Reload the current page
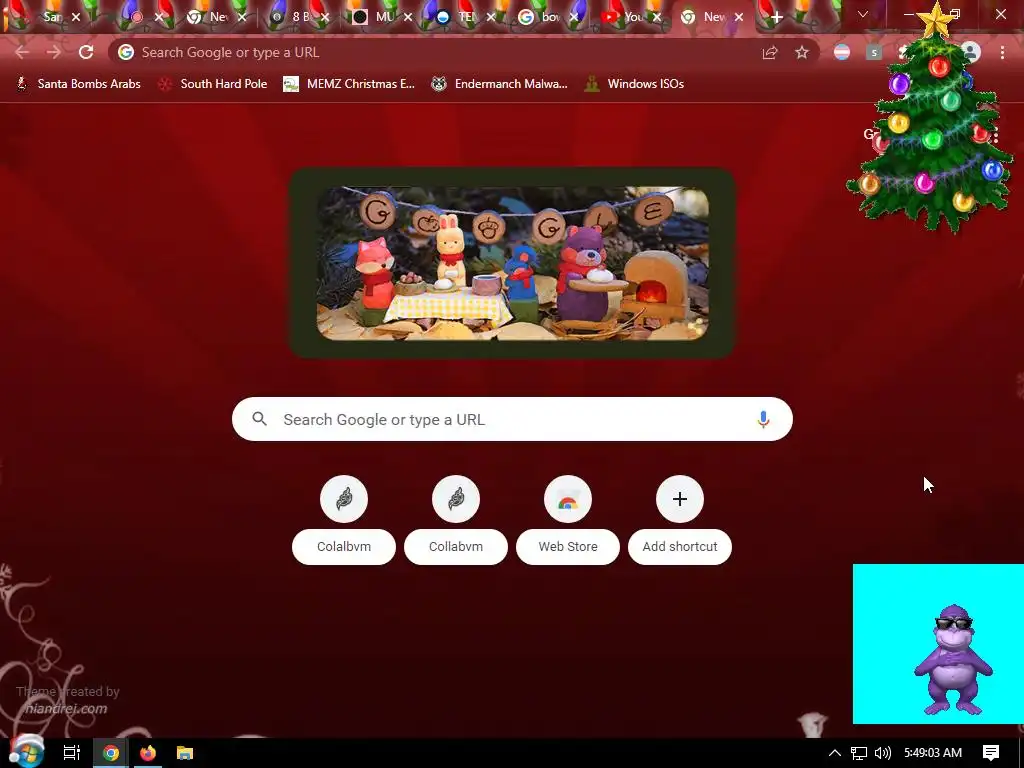Image resolution: width=1024 pixels, height=768 pixels. [86, 52]
